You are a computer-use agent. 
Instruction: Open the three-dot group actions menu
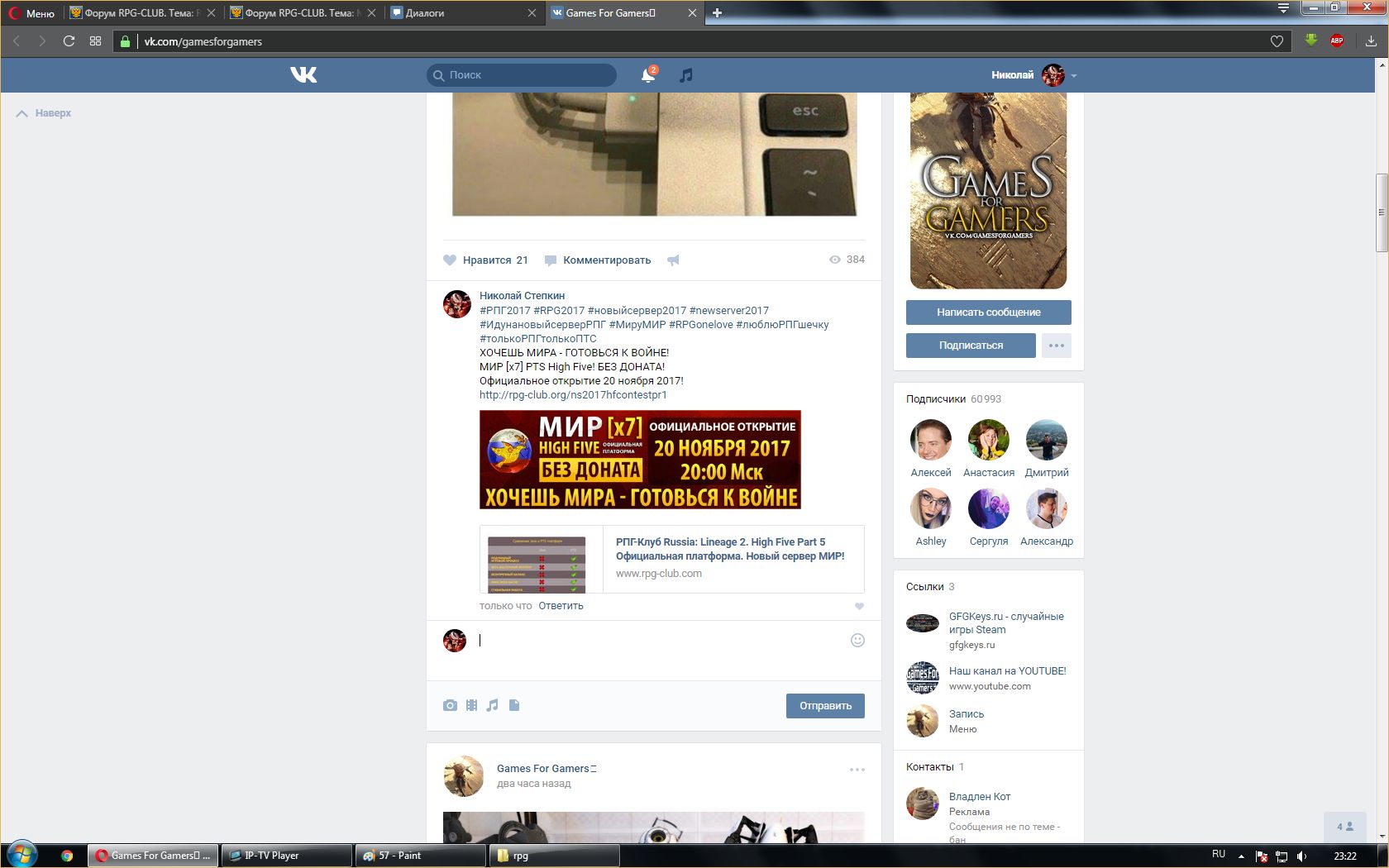click(x=1057, y=346)
